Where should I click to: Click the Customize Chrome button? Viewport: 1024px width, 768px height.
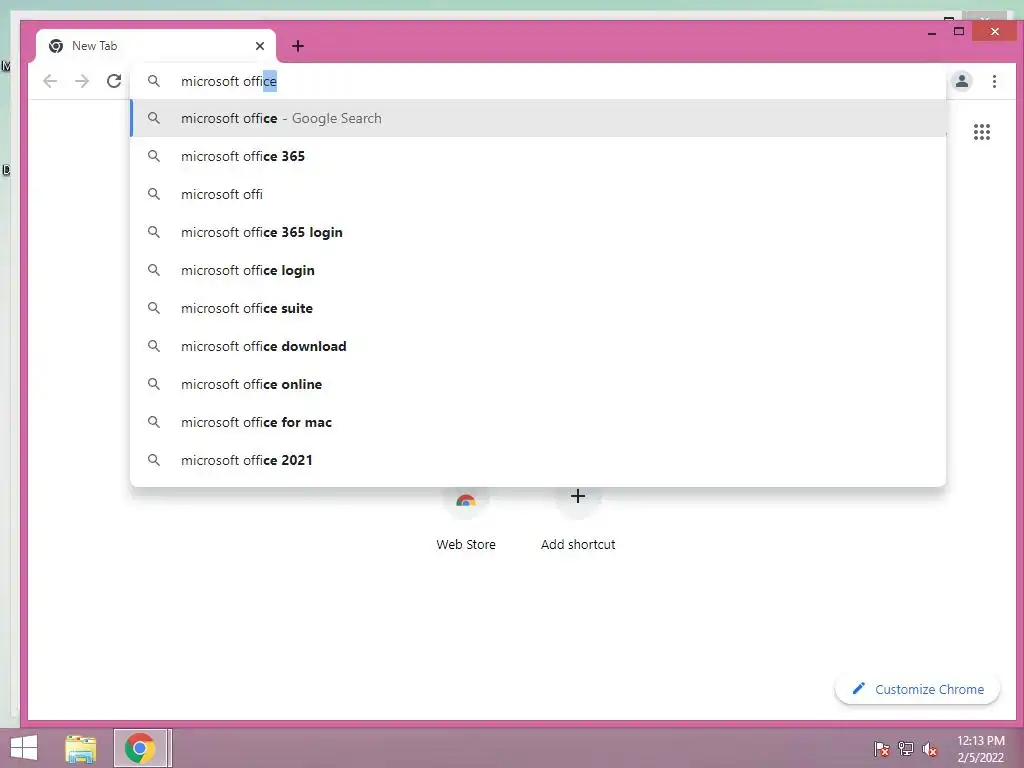click(x=917, y=689)
